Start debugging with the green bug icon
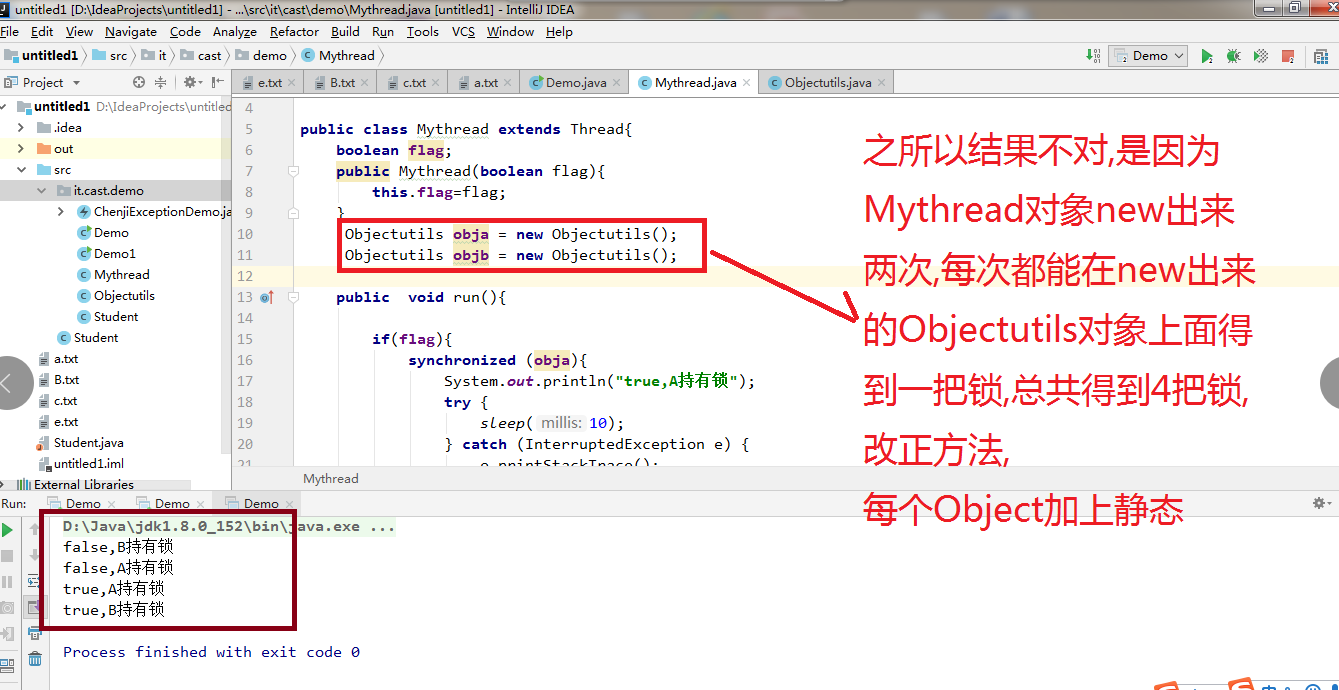 click(1233, 56)
